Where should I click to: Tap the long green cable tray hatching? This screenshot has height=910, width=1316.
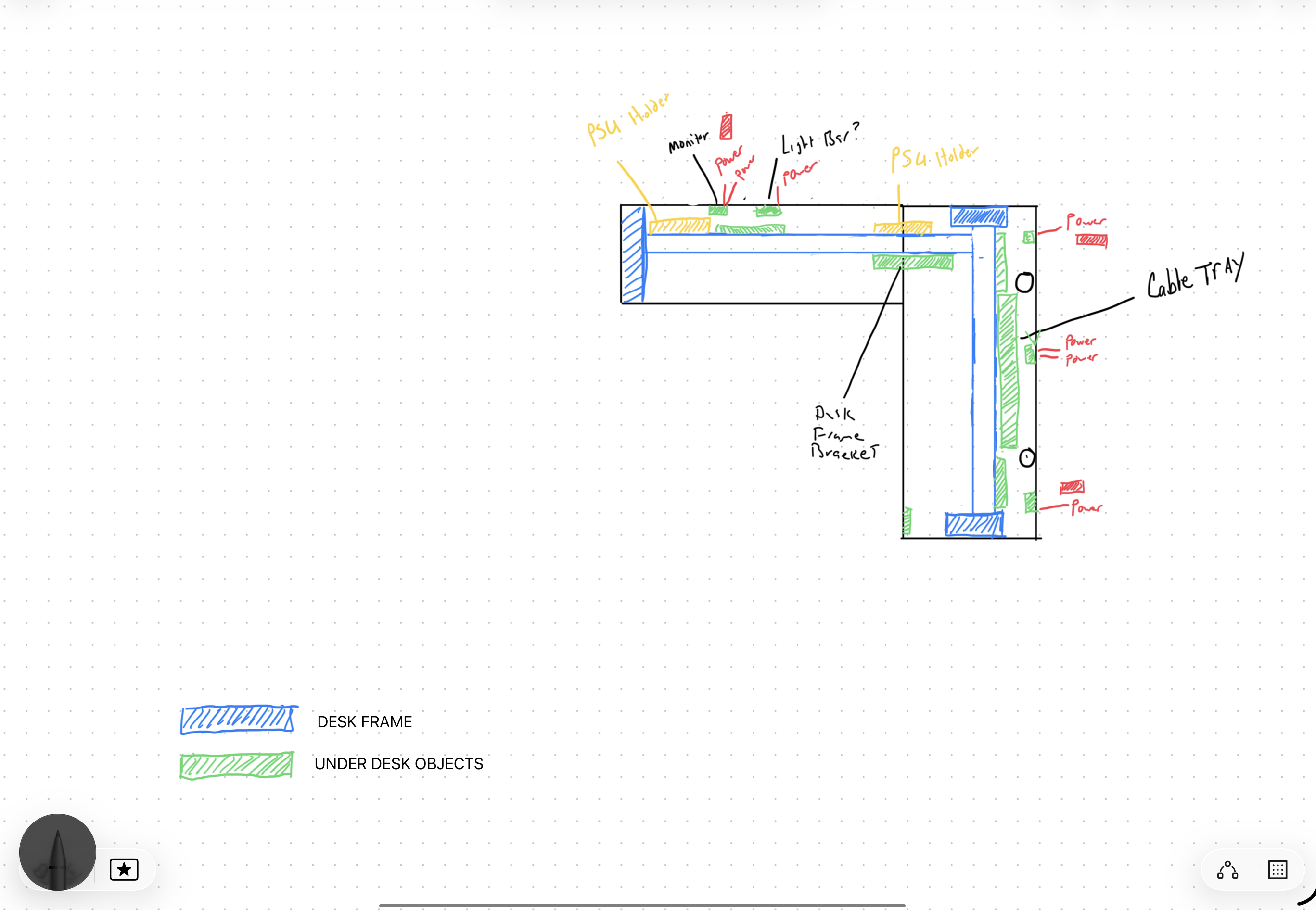coord(1009,371)
